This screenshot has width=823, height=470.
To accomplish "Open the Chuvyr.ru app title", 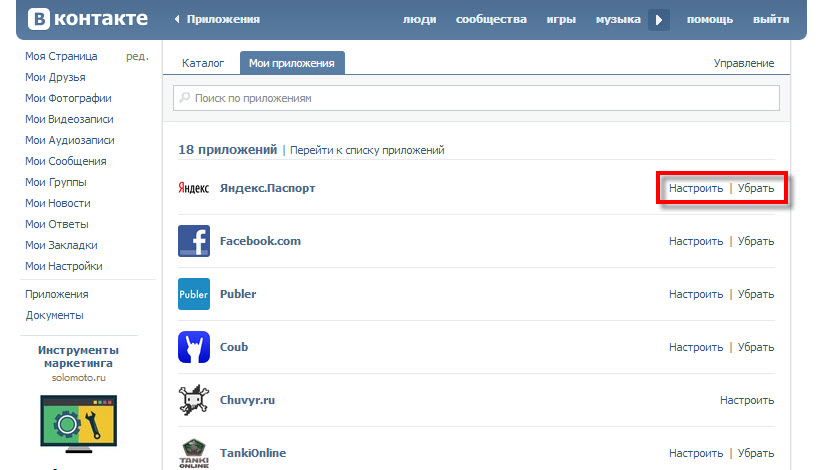I will pos(247,400).
